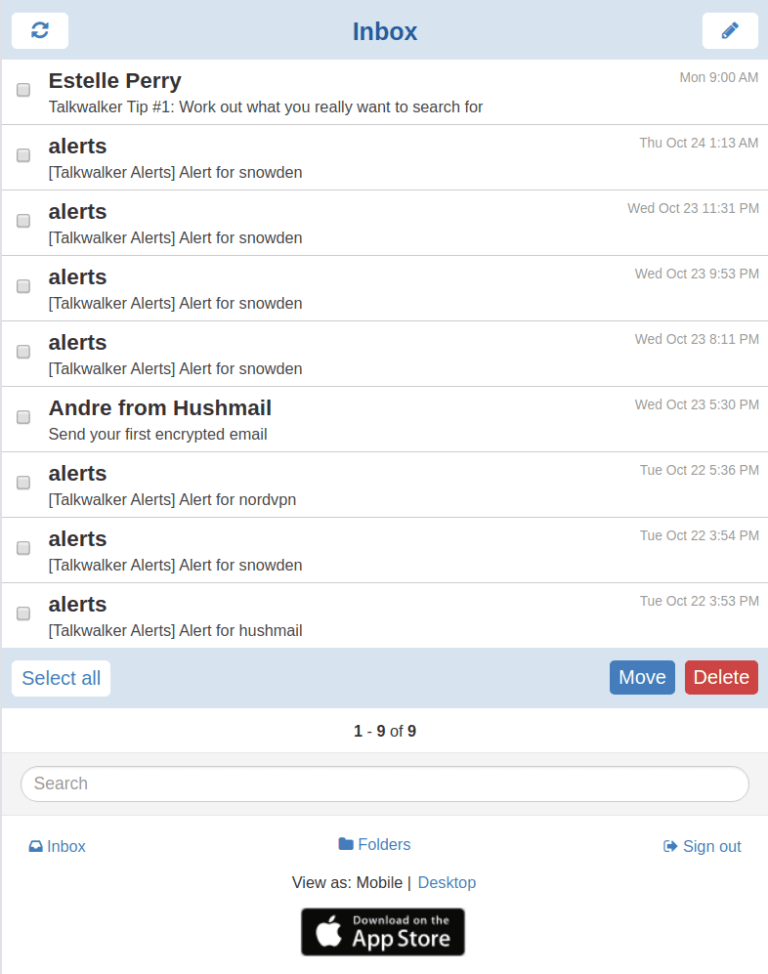Switch to Desktop view
The image size is (768, 974).
[x=447, y=882]
